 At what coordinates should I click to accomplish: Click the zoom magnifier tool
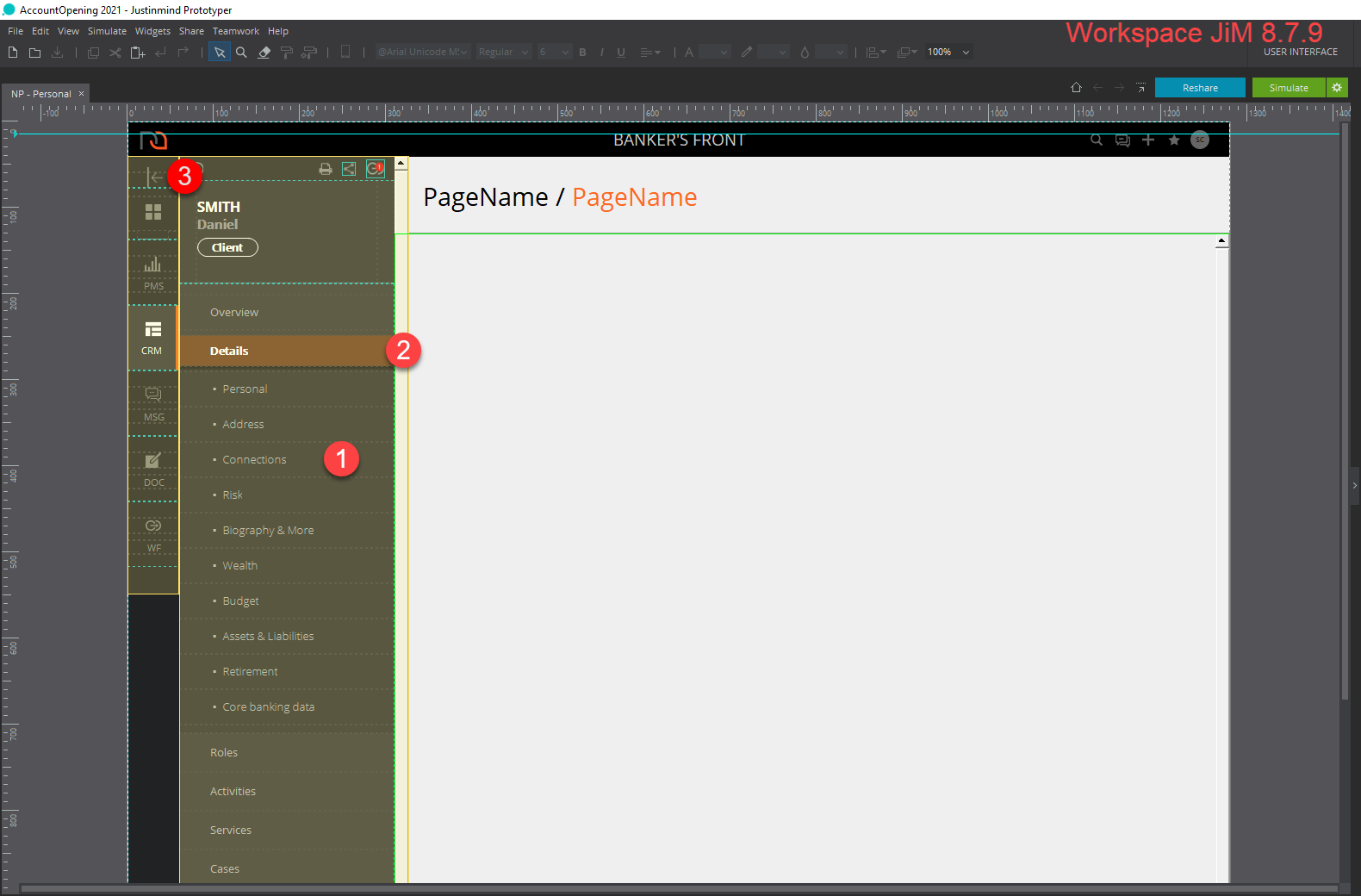[242, 53]
